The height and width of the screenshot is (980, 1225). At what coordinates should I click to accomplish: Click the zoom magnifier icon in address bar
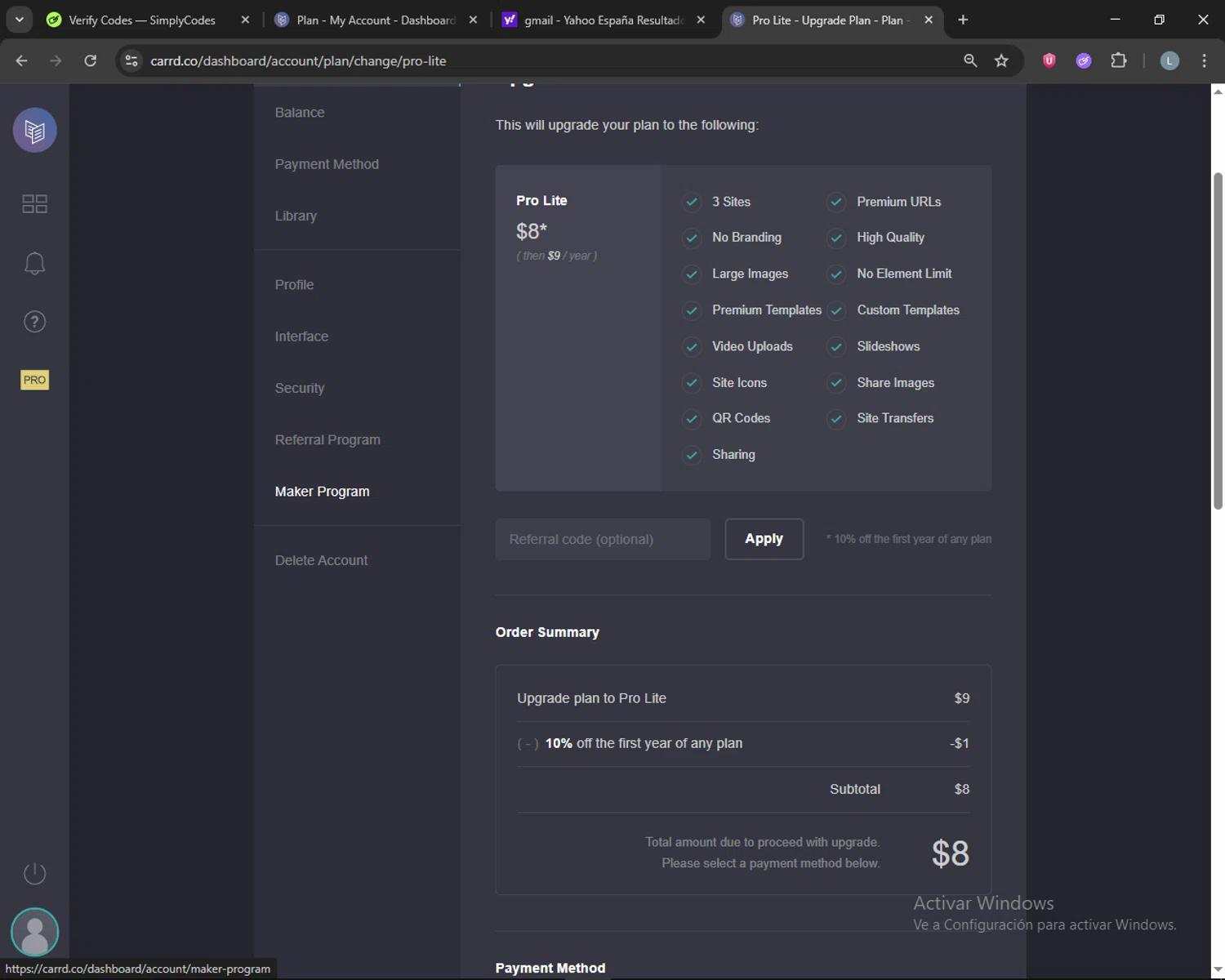[x=970, y=60]
